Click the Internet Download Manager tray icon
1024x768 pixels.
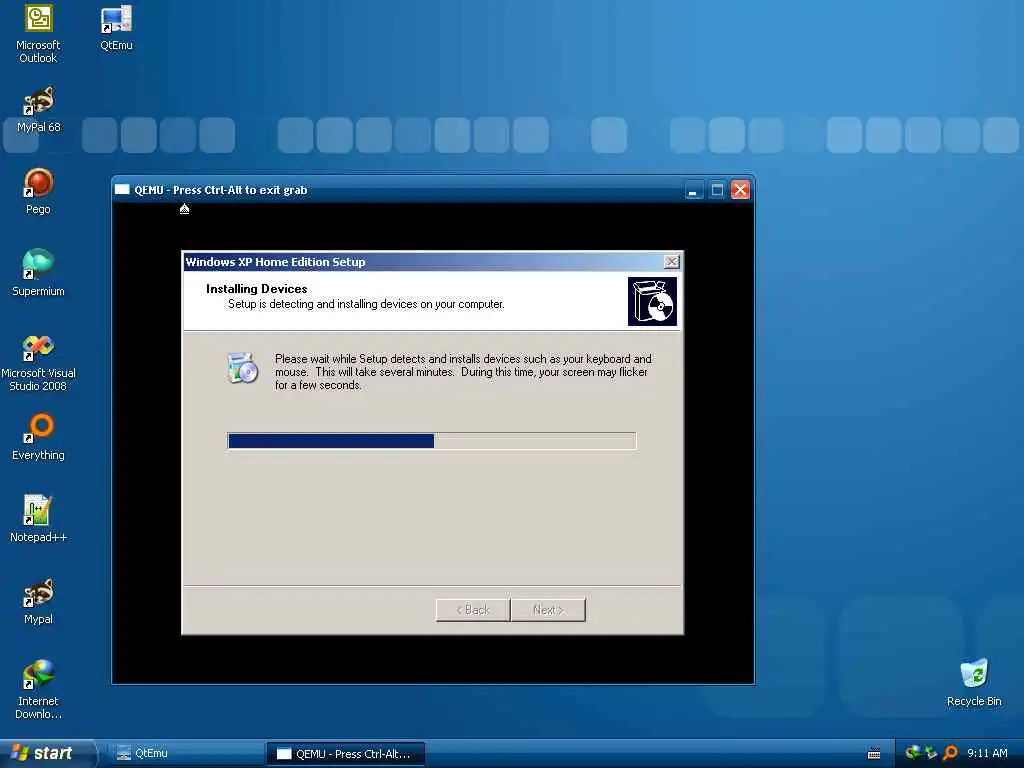coord(914,753)
